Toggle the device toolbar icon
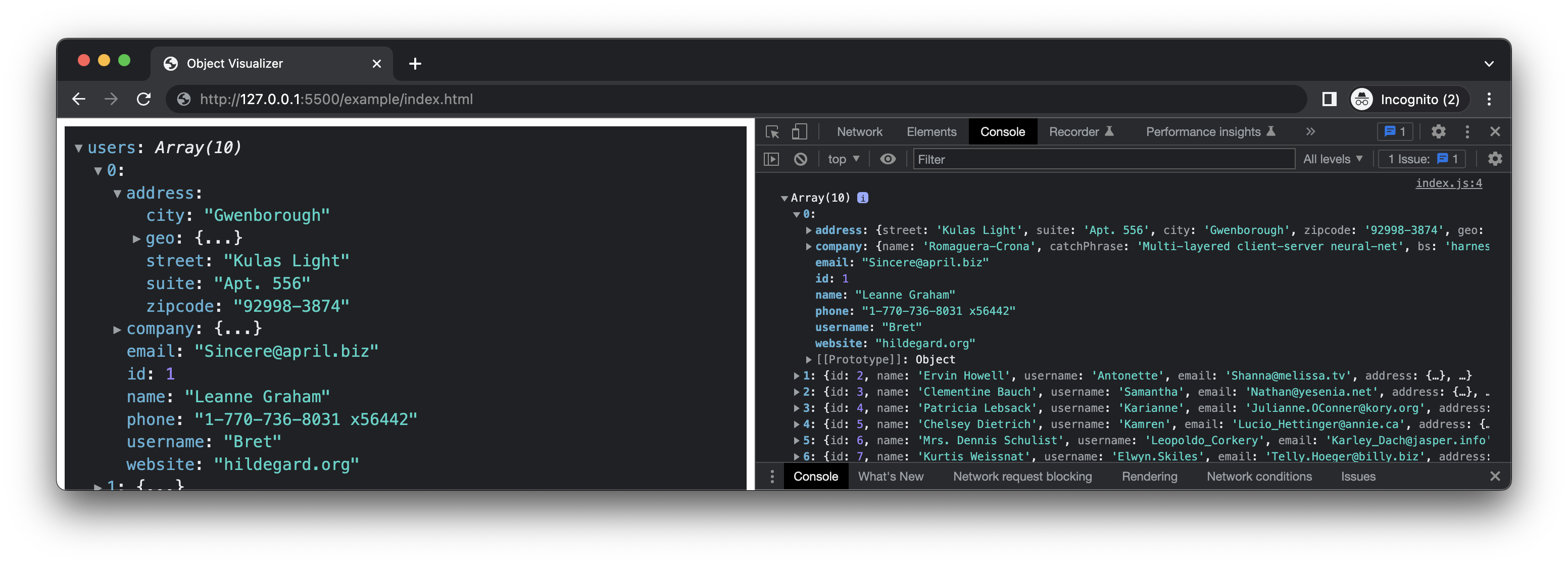1568x565 pixels. click(x=799, y=131)
